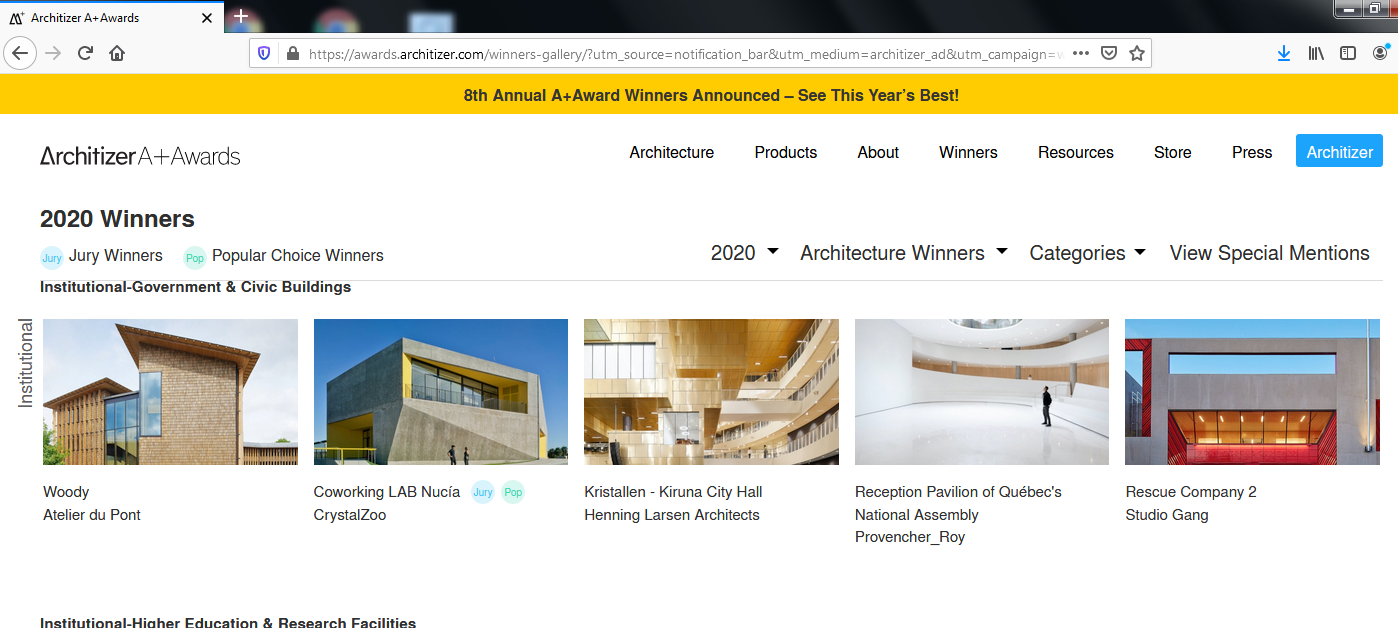Image resolution: width=1398 pixels, height=628 pixels.
Task: Click the Provencher_Roy firm name
Action: (x=910, y=538)
